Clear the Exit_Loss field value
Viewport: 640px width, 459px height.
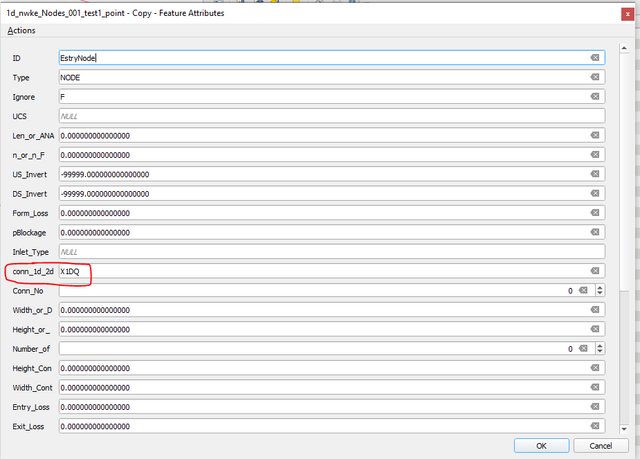pyautogui.click(x=594, y=426)
